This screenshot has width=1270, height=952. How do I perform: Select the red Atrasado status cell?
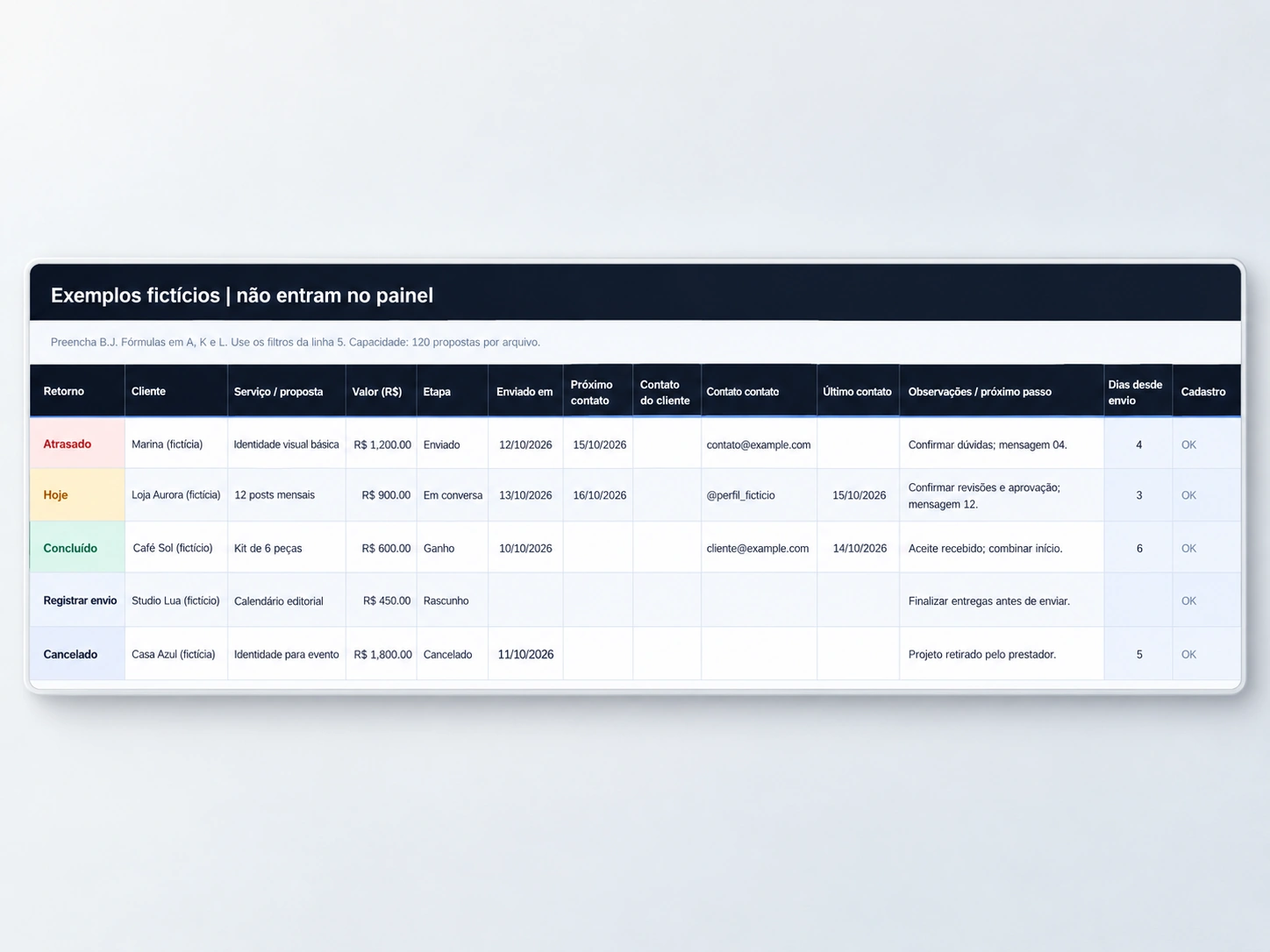click(x=77, y=444)
